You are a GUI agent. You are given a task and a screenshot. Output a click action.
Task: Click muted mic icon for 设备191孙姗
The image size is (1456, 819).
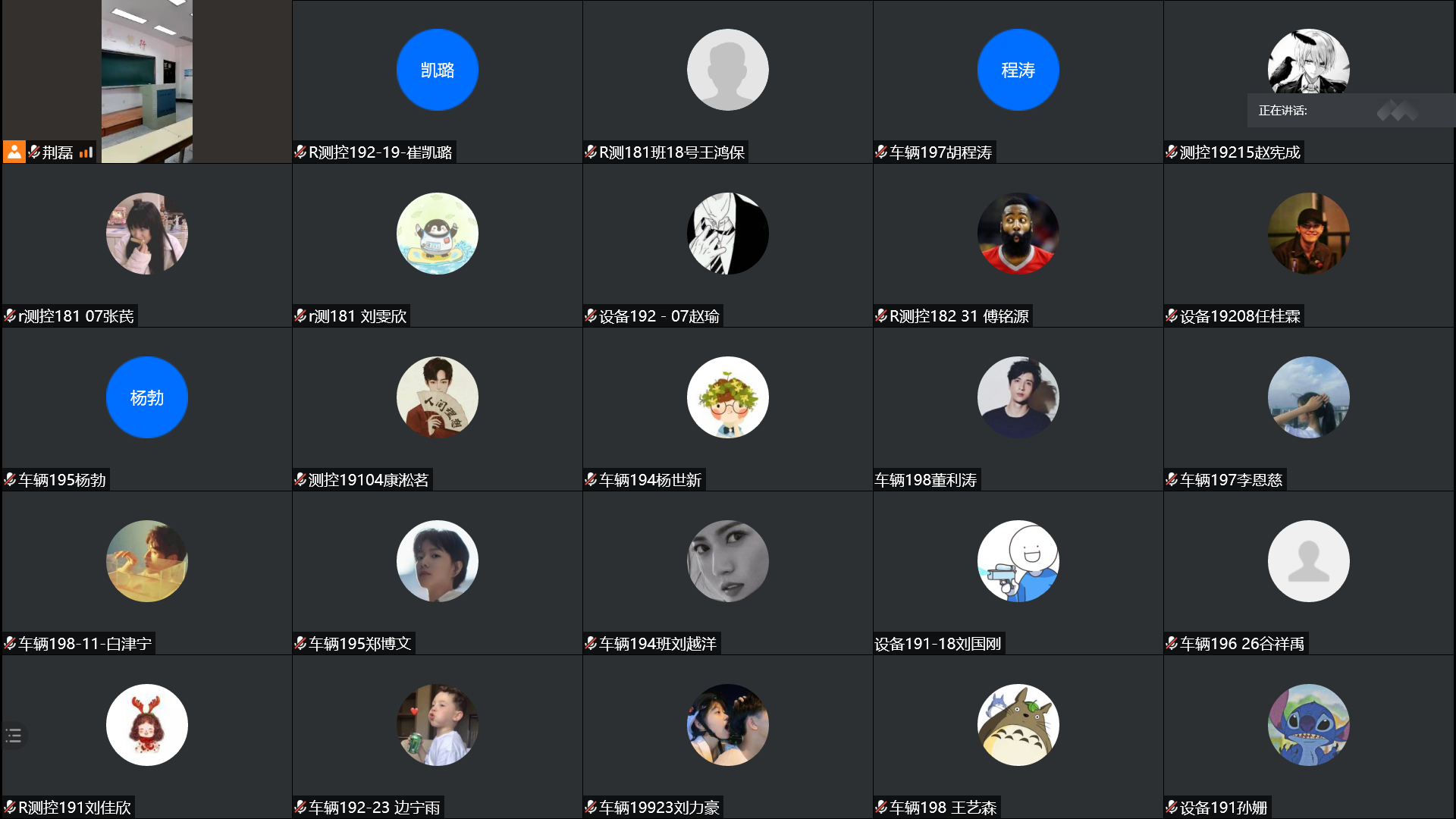pyautogui.click(x=1172, y=808)
